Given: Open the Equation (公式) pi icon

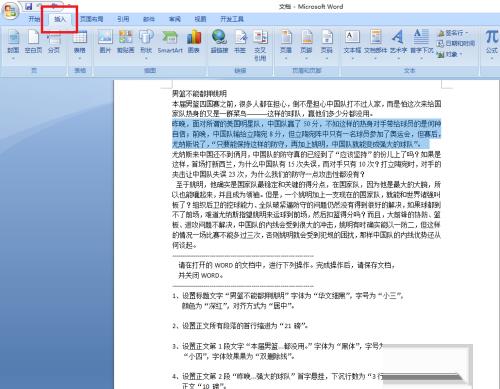Looking at the screenshot, I should click(x=492, y=41).
